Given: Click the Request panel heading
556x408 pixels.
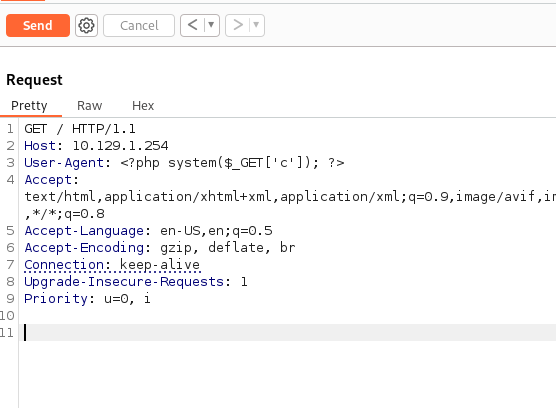Looking at the screenshot, I should click(x=34, y=80).
